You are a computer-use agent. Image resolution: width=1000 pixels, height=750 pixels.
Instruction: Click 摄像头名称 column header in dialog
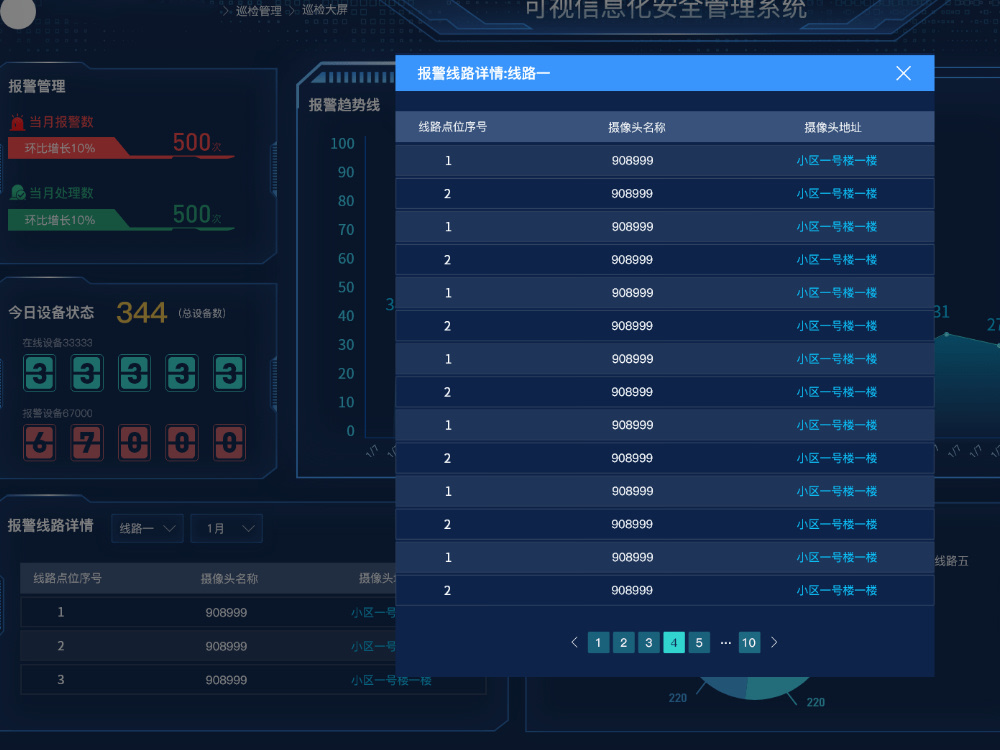point(636,128)
